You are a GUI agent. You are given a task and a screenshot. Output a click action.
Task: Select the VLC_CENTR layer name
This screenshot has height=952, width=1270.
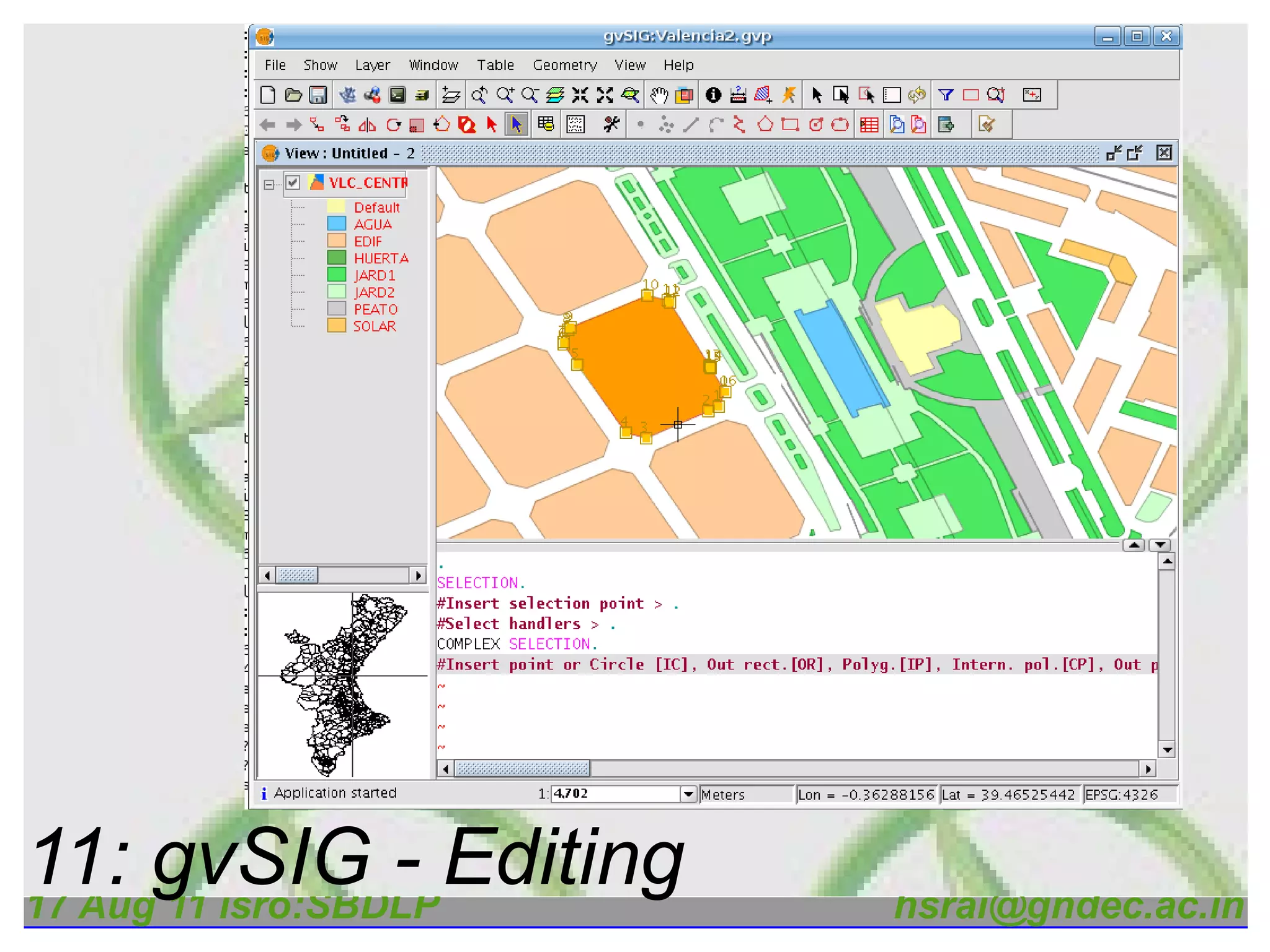point(368,183)
